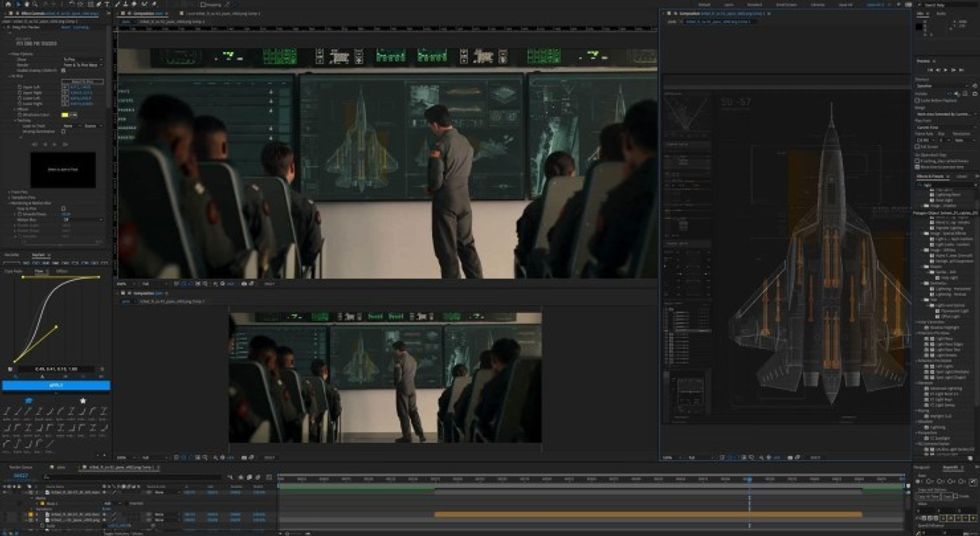The width and height of the screenshot is (980, 536).
Task: Open the Render dropdown in Effect Controls
Action: 82,65
